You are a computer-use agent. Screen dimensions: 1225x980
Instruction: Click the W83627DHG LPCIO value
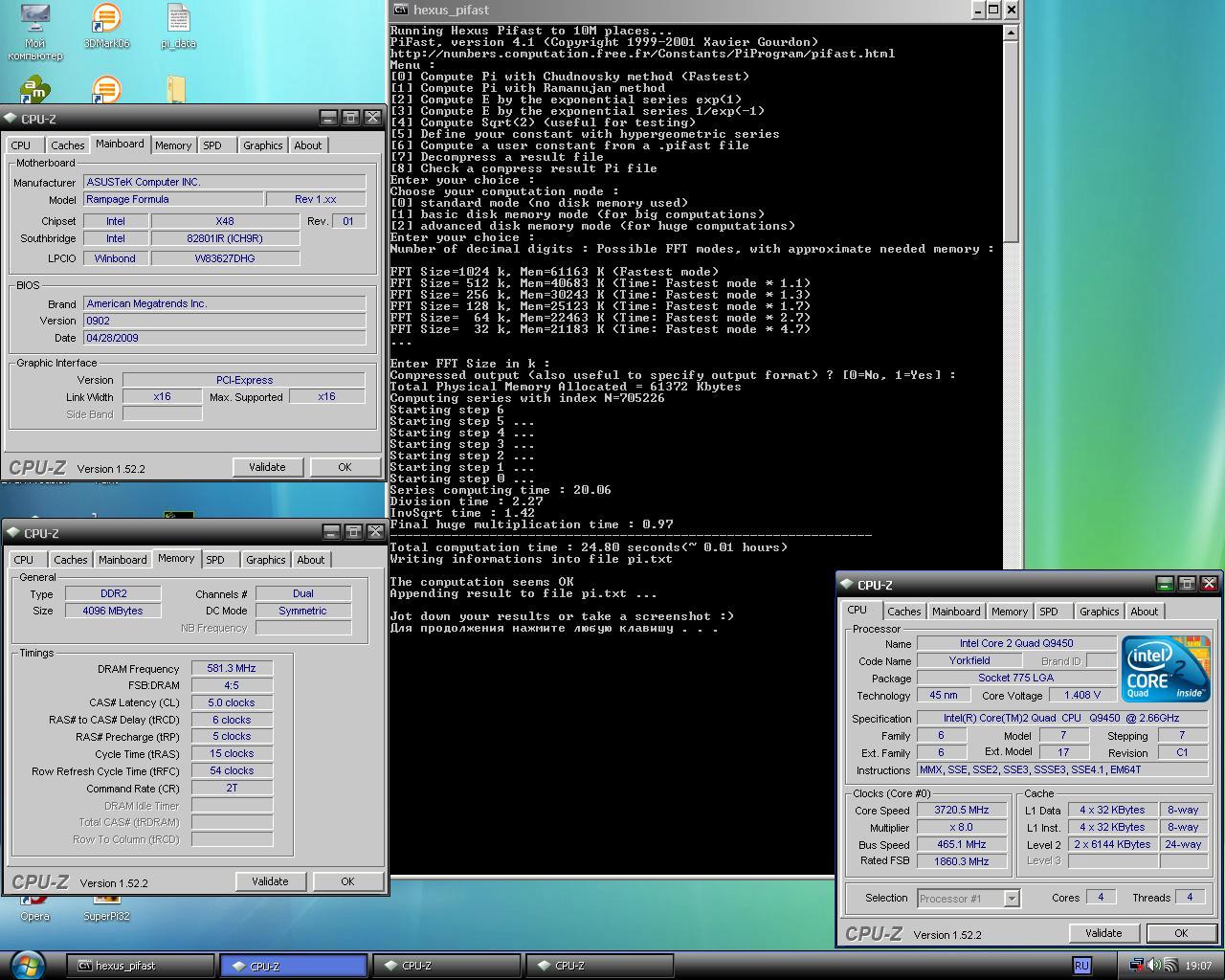click(x=225, y=258)
